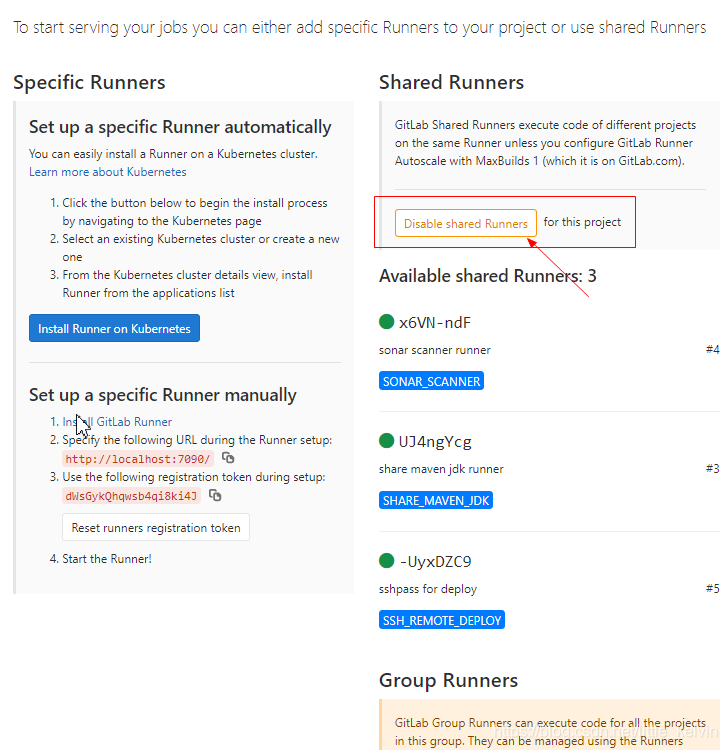The image size is (727, 750).
Task: Open runner x6VN-ndF name
Action: click(435, 322)
